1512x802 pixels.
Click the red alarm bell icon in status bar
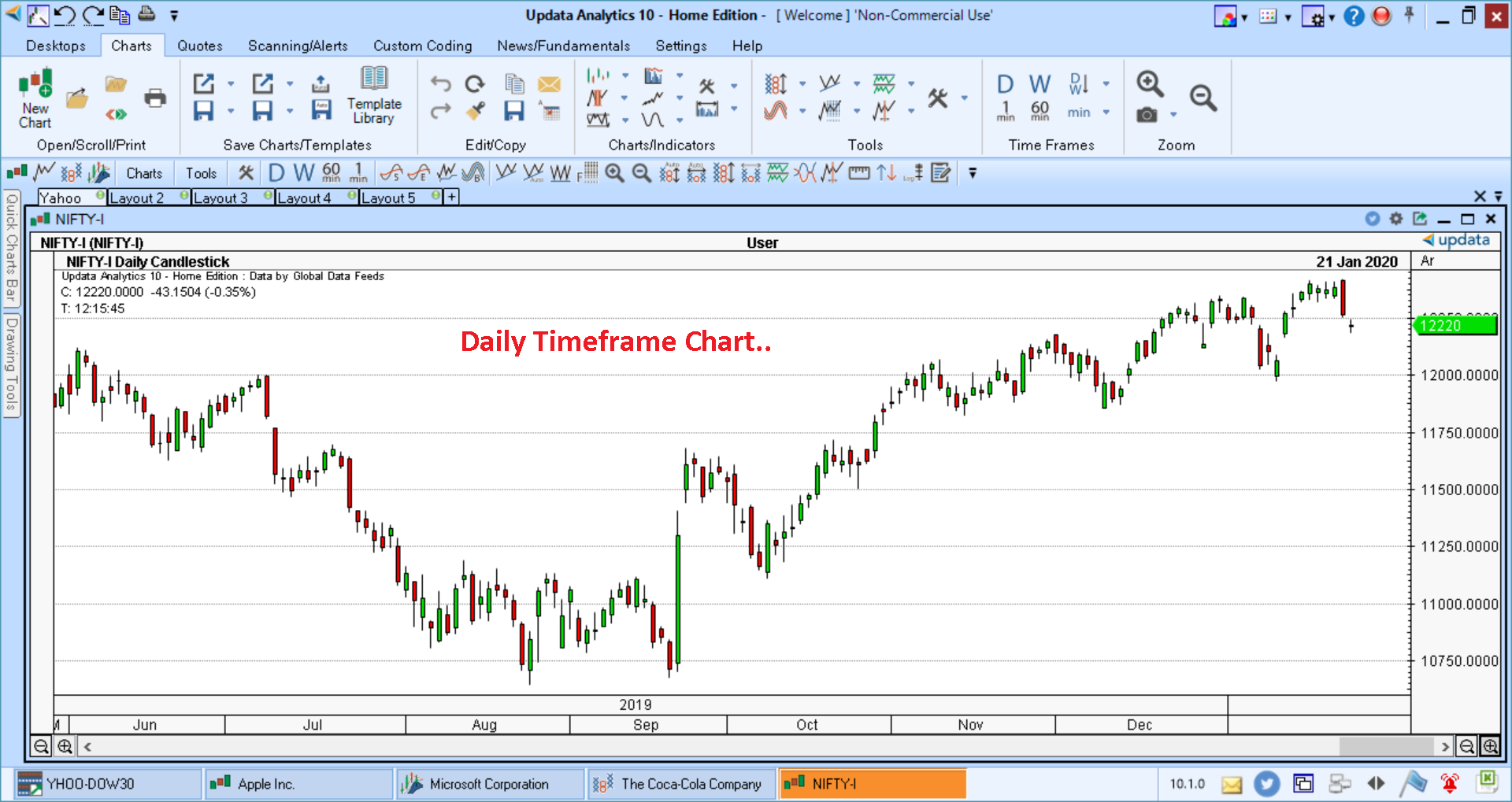[1450, 783]
